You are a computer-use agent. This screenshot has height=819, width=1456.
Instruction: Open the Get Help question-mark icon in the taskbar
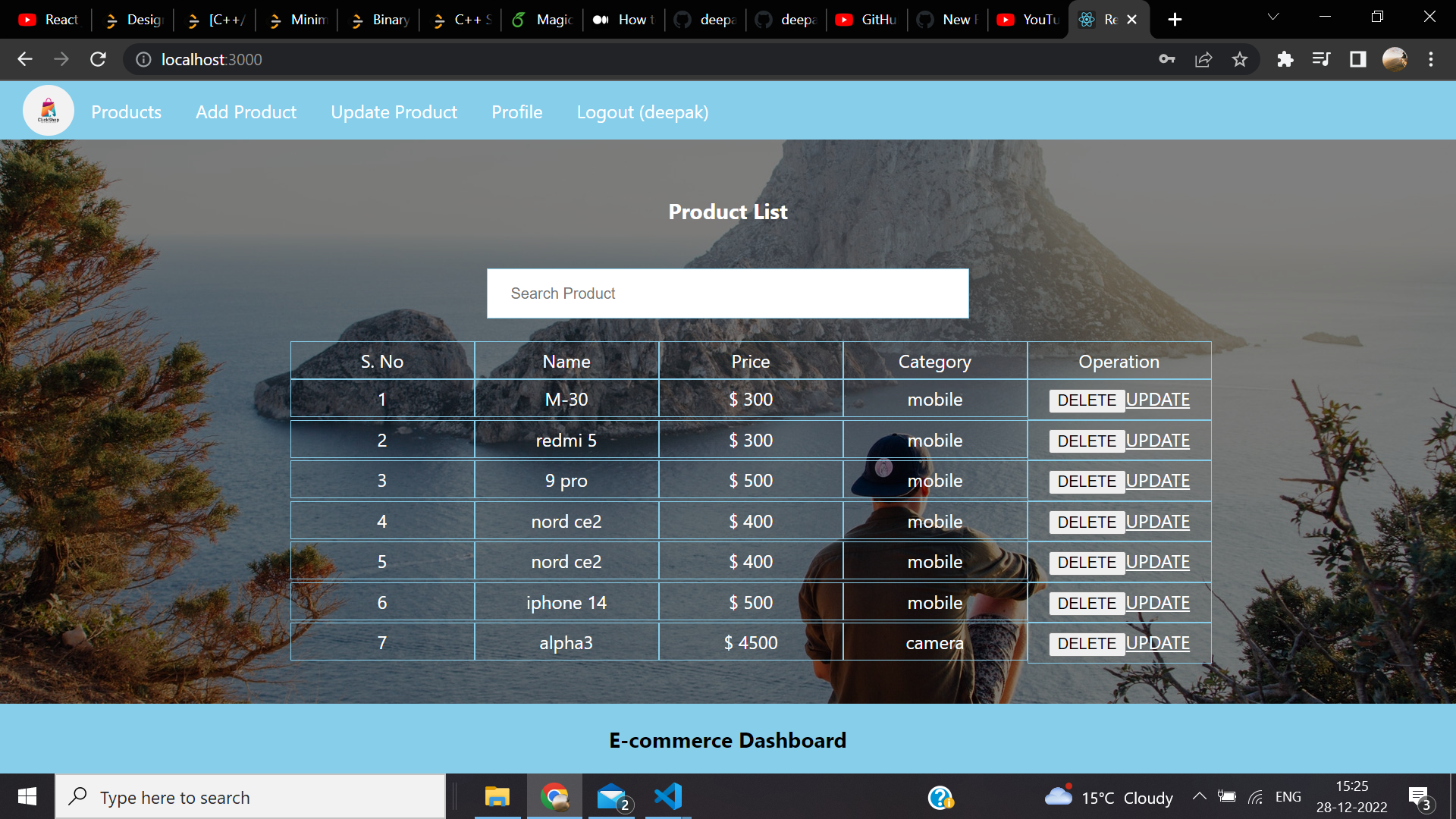coord(940,797)
